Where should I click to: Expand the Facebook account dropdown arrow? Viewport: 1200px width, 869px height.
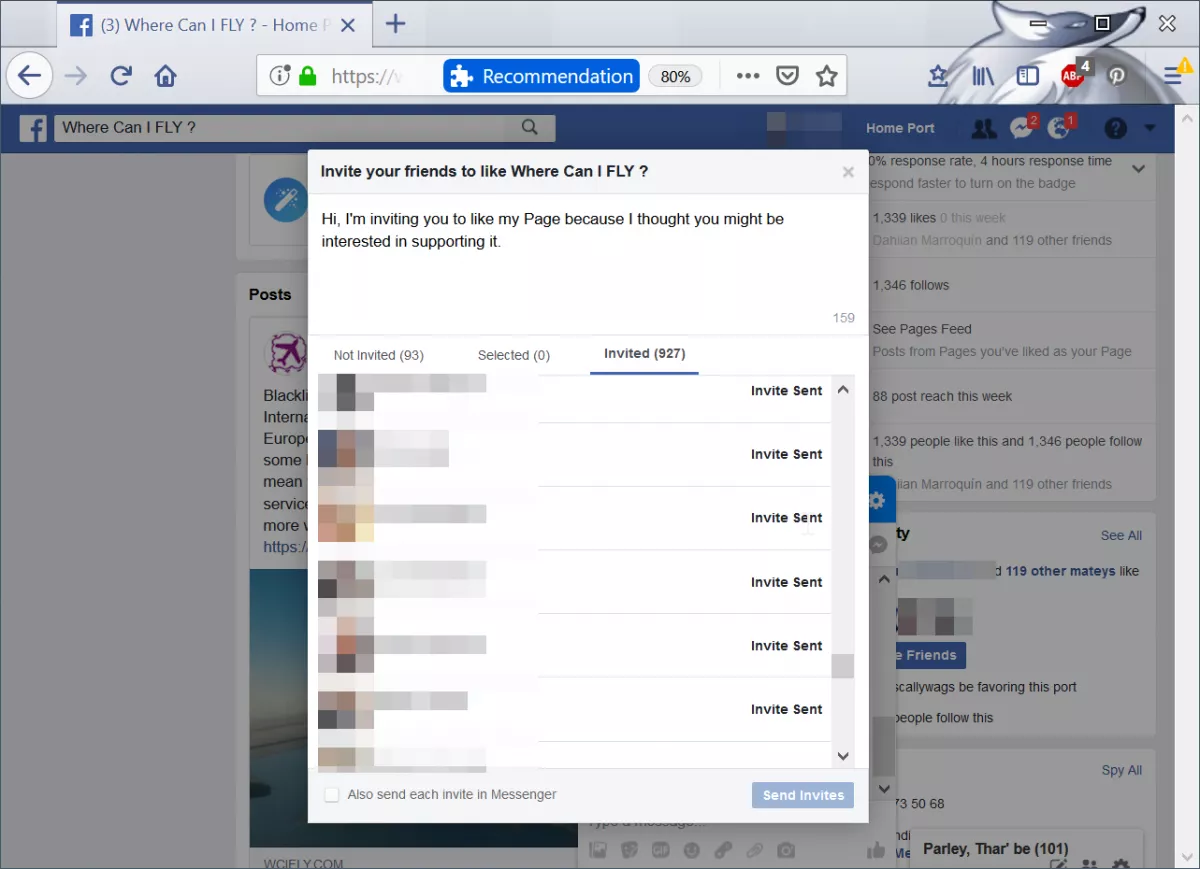point(1149,128)
